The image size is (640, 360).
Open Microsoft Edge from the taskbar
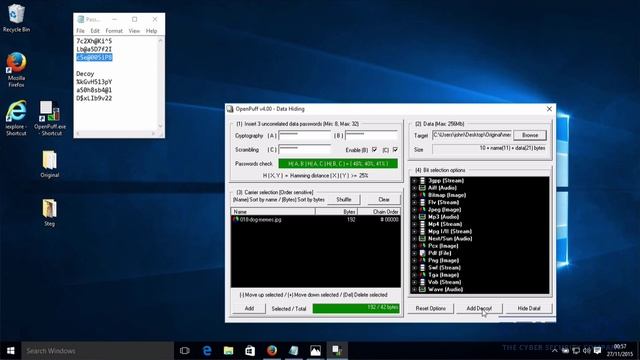pyautogui.click(x=207, y=351)
